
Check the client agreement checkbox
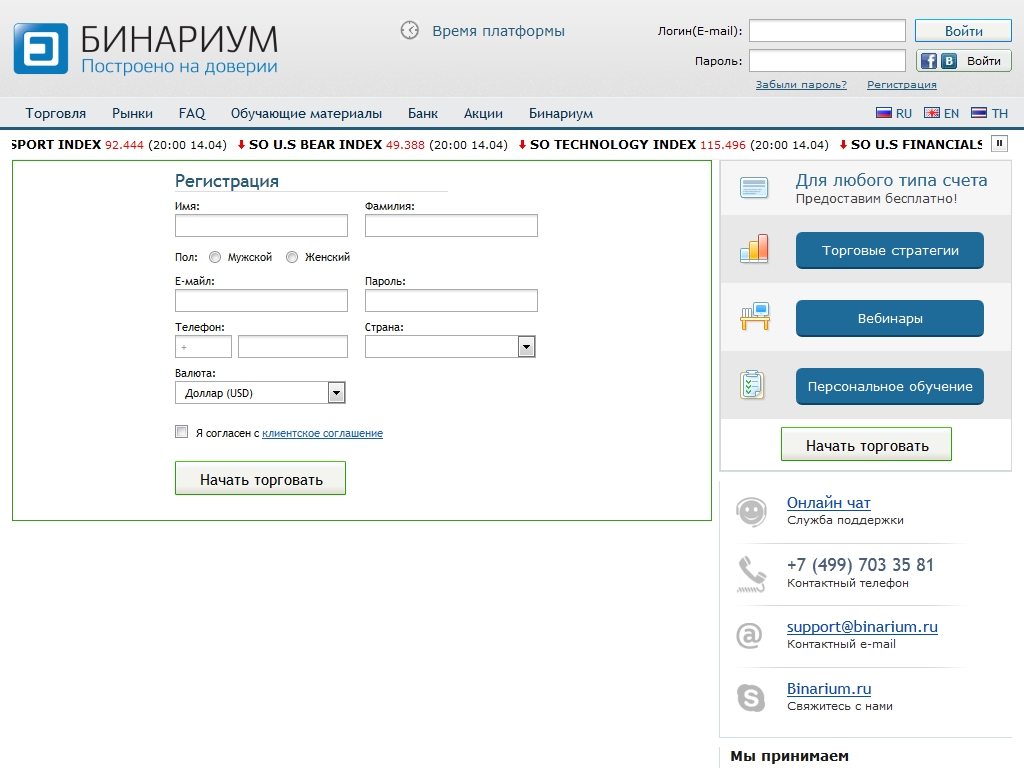[x=181, y=432]
